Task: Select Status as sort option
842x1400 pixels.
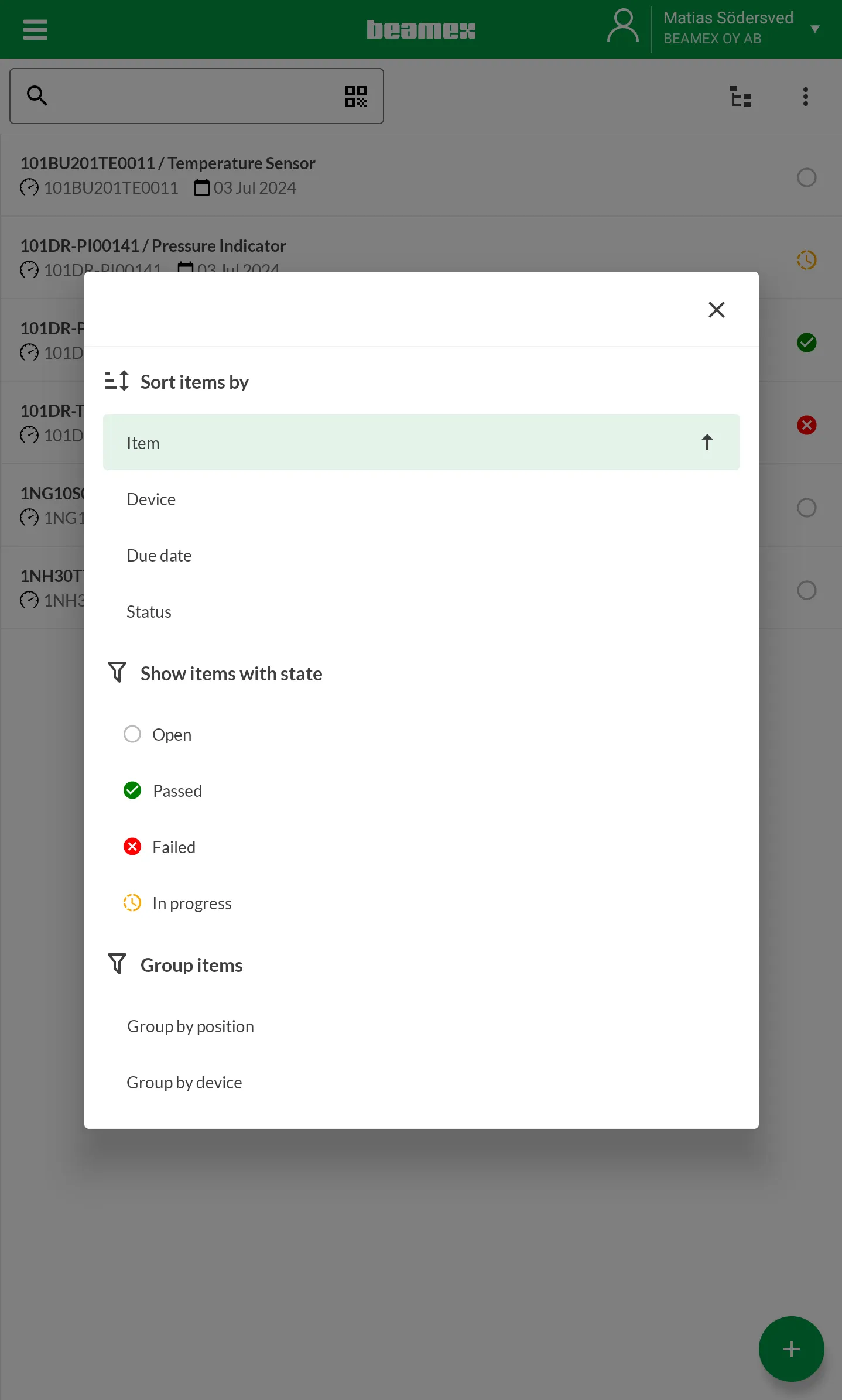Action: [x=149, y=611]
